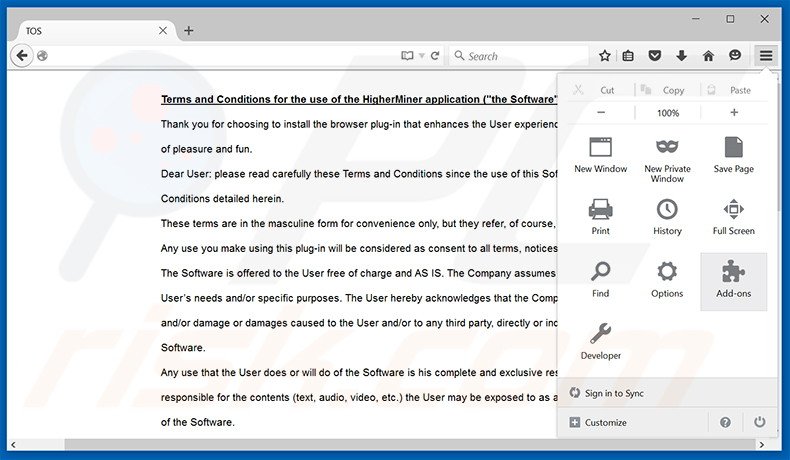Click Copy in the edit controls
Viewport: 790px width, 460px height.
click(668, 90)
